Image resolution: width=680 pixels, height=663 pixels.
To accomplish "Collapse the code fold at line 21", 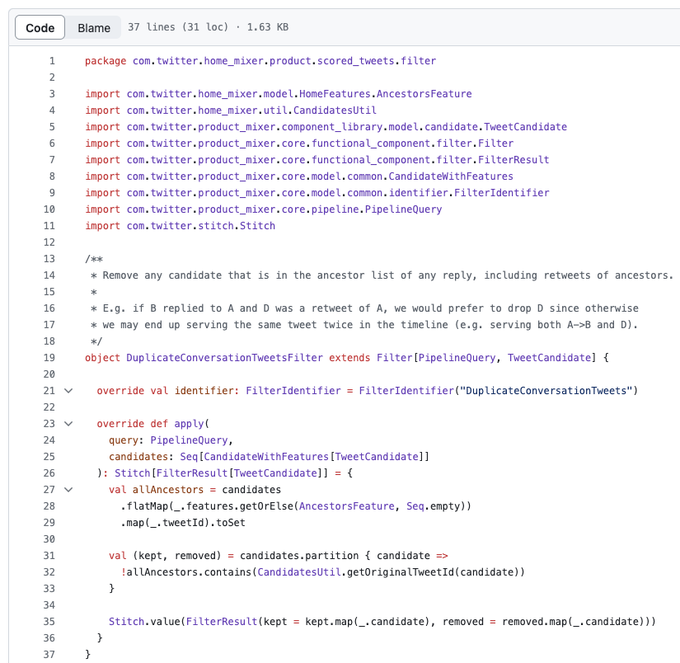I will [69, 391].
